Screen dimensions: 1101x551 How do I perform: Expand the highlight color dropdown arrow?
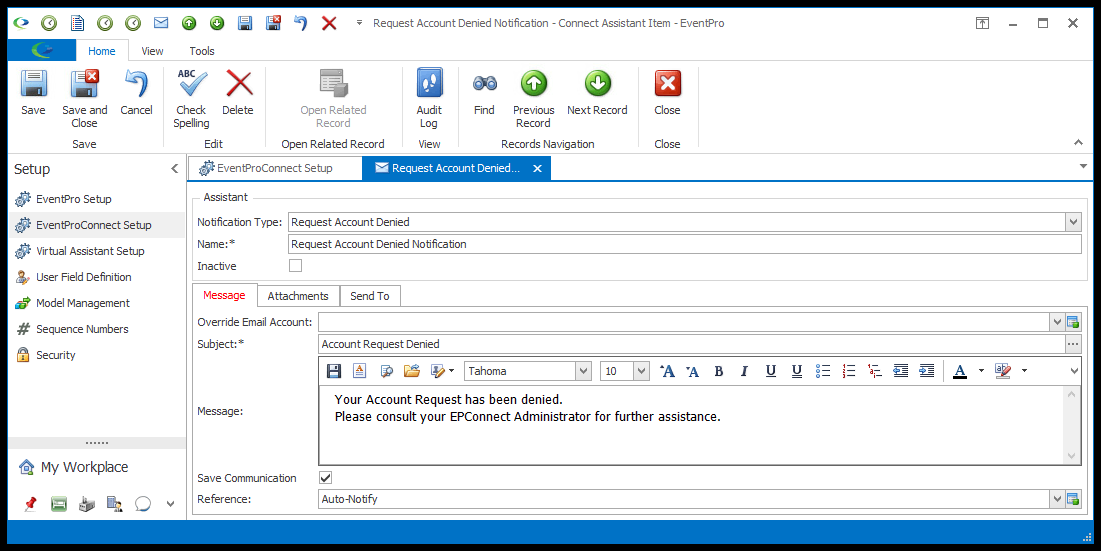point(1024,371)
